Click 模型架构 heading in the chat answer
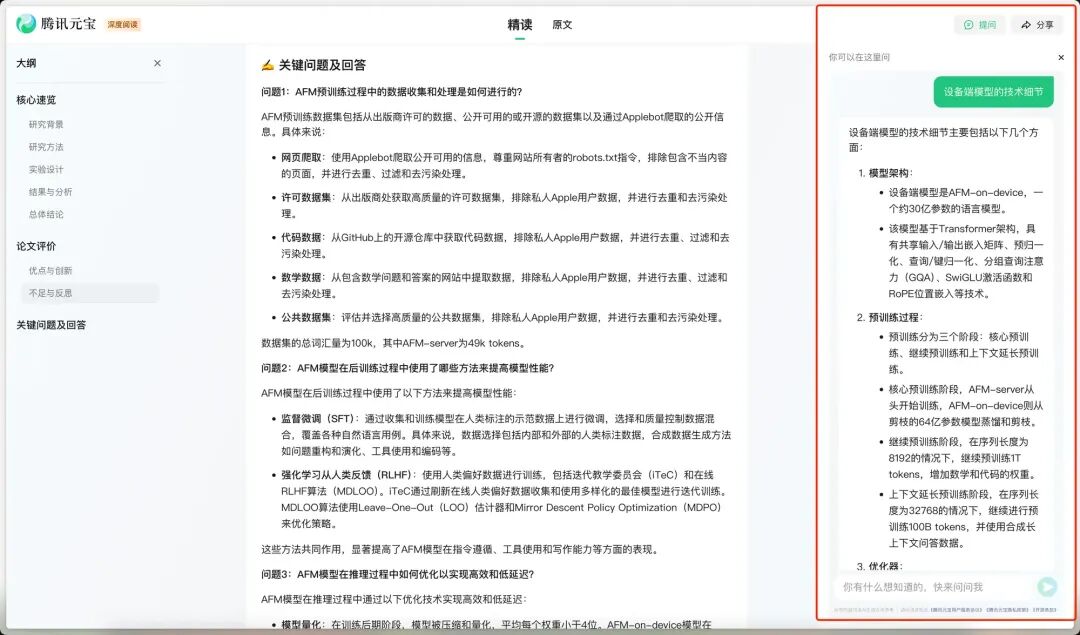The height and width of the screenshot is (635, 1080). click(889, 173)
